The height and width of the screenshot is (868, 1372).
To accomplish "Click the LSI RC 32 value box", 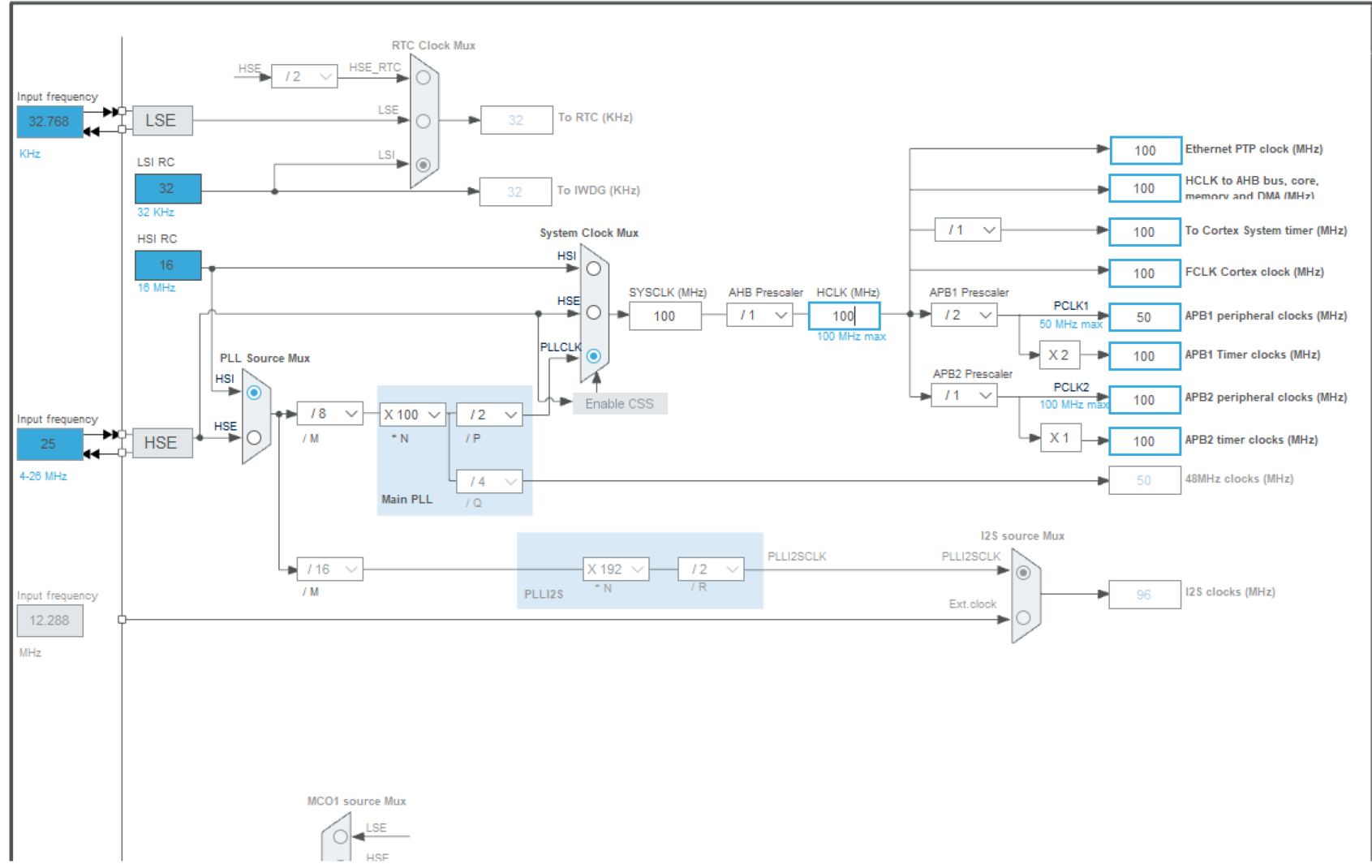I will 168,188.
